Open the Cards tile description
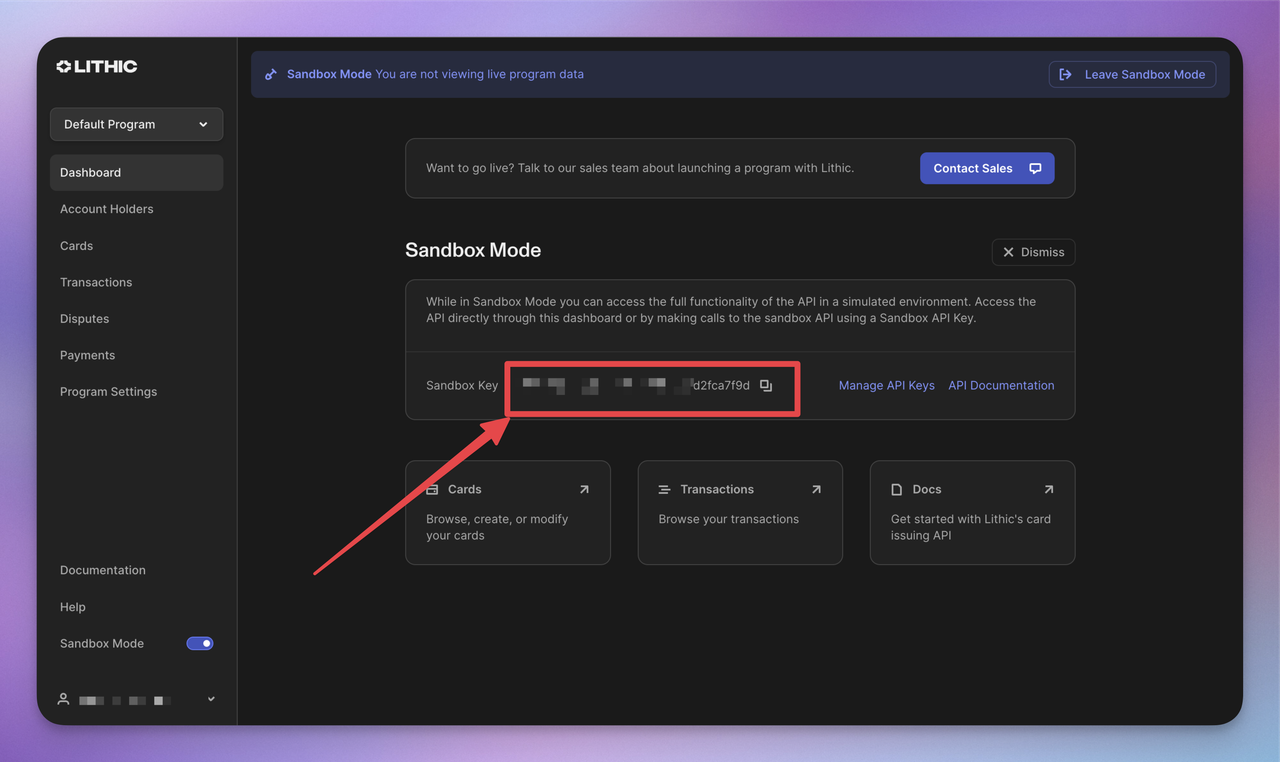Screen dimensions: 1280x762 [497, 527]
